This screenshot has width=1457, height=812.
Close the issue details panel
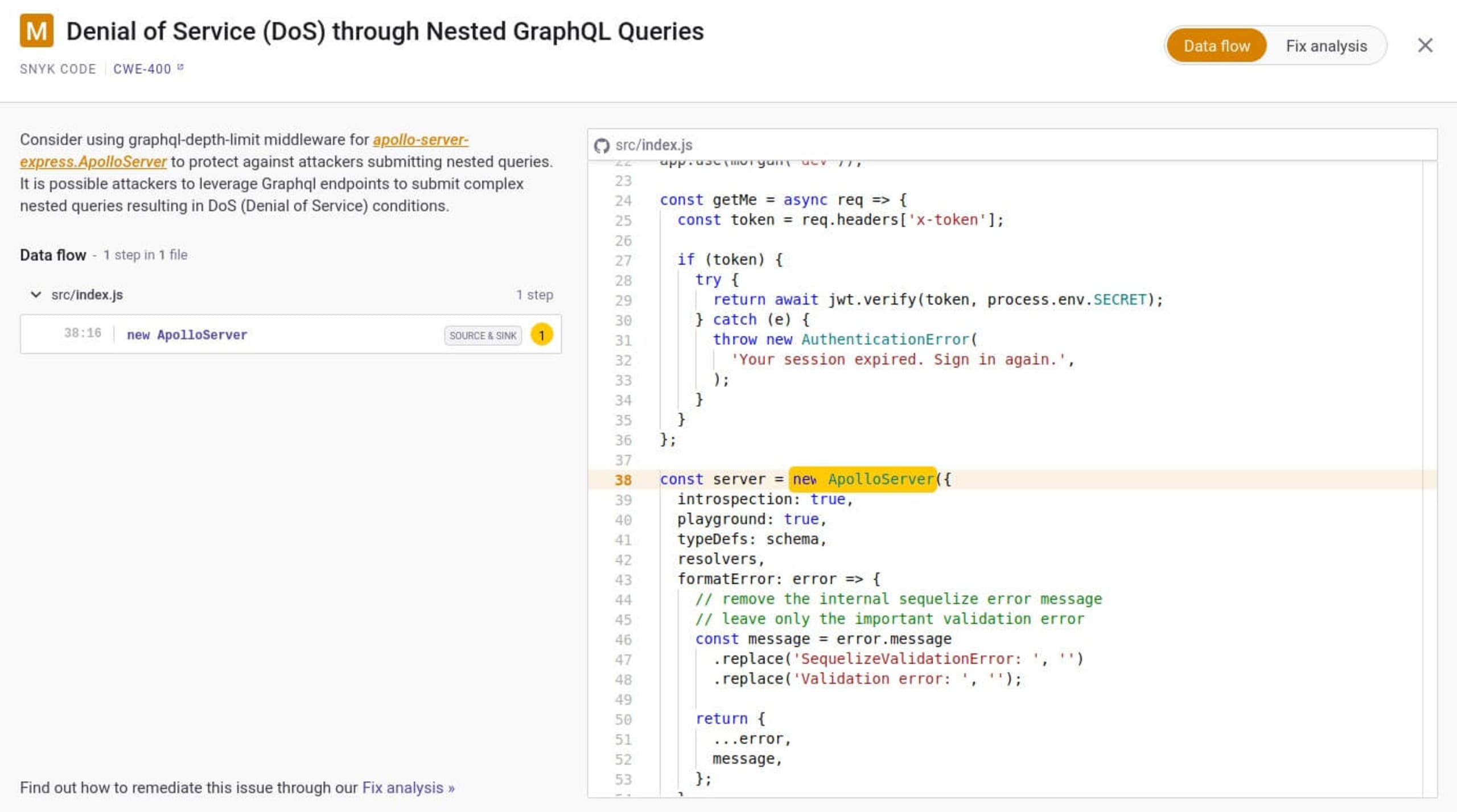(x=1425, y=46)
